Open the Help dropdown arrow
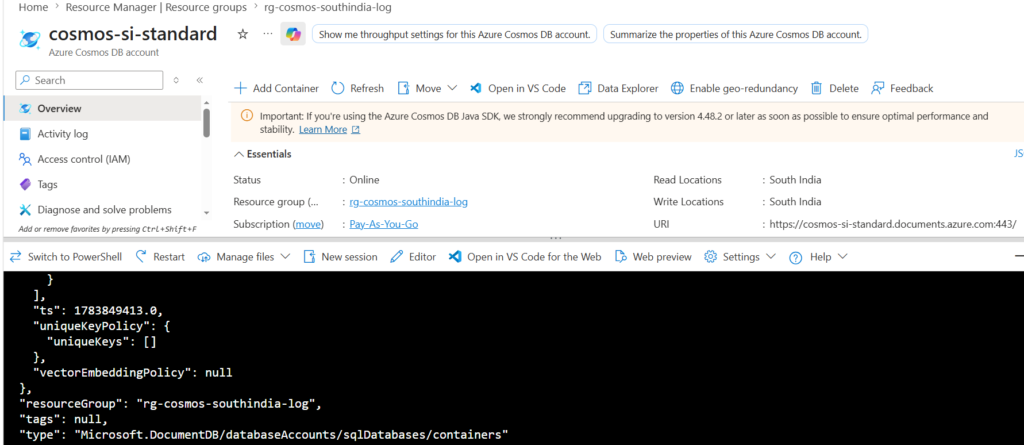 [x=842, y=257]
